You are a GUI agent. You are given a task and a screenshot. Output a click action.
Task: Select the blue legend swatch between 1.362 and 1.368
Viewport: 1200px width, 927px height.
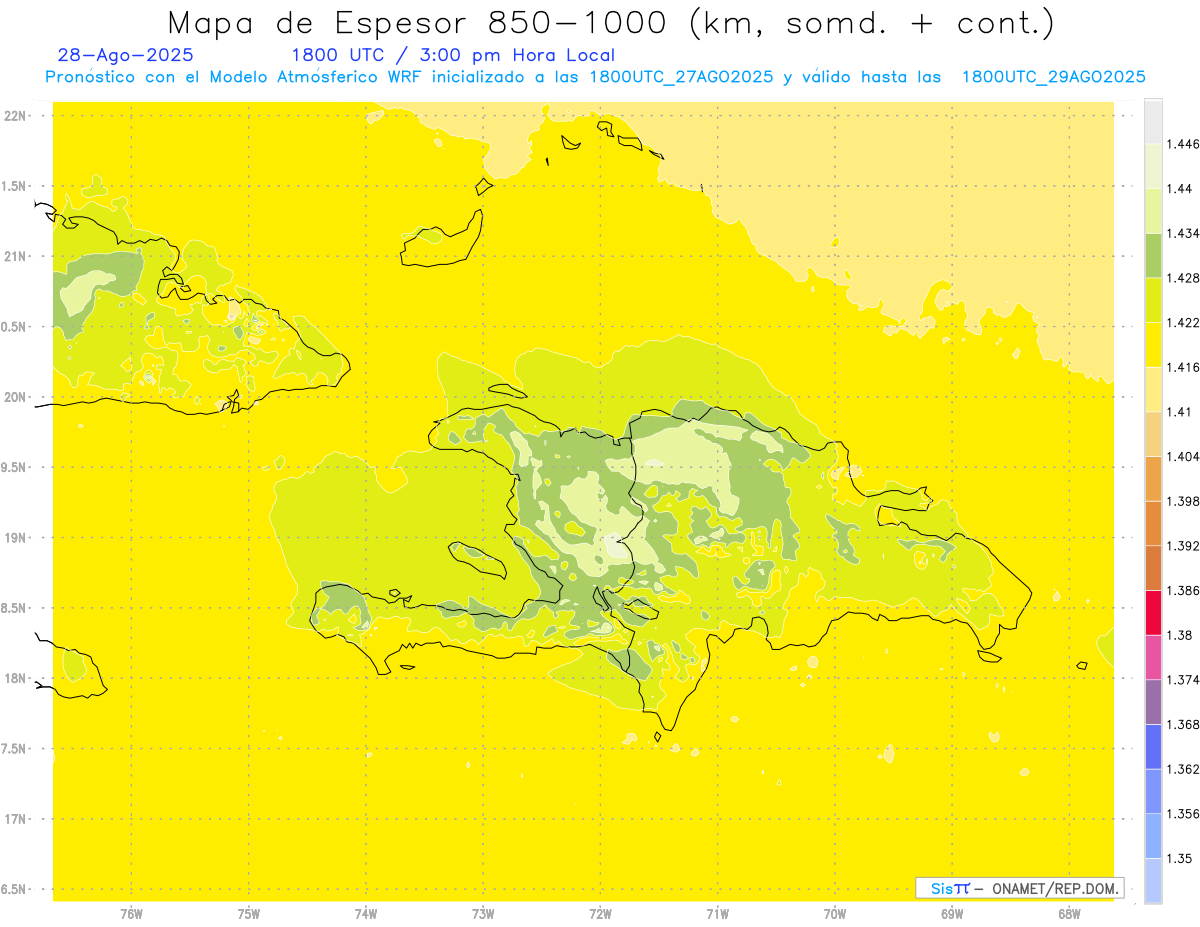click(1153, 747)
